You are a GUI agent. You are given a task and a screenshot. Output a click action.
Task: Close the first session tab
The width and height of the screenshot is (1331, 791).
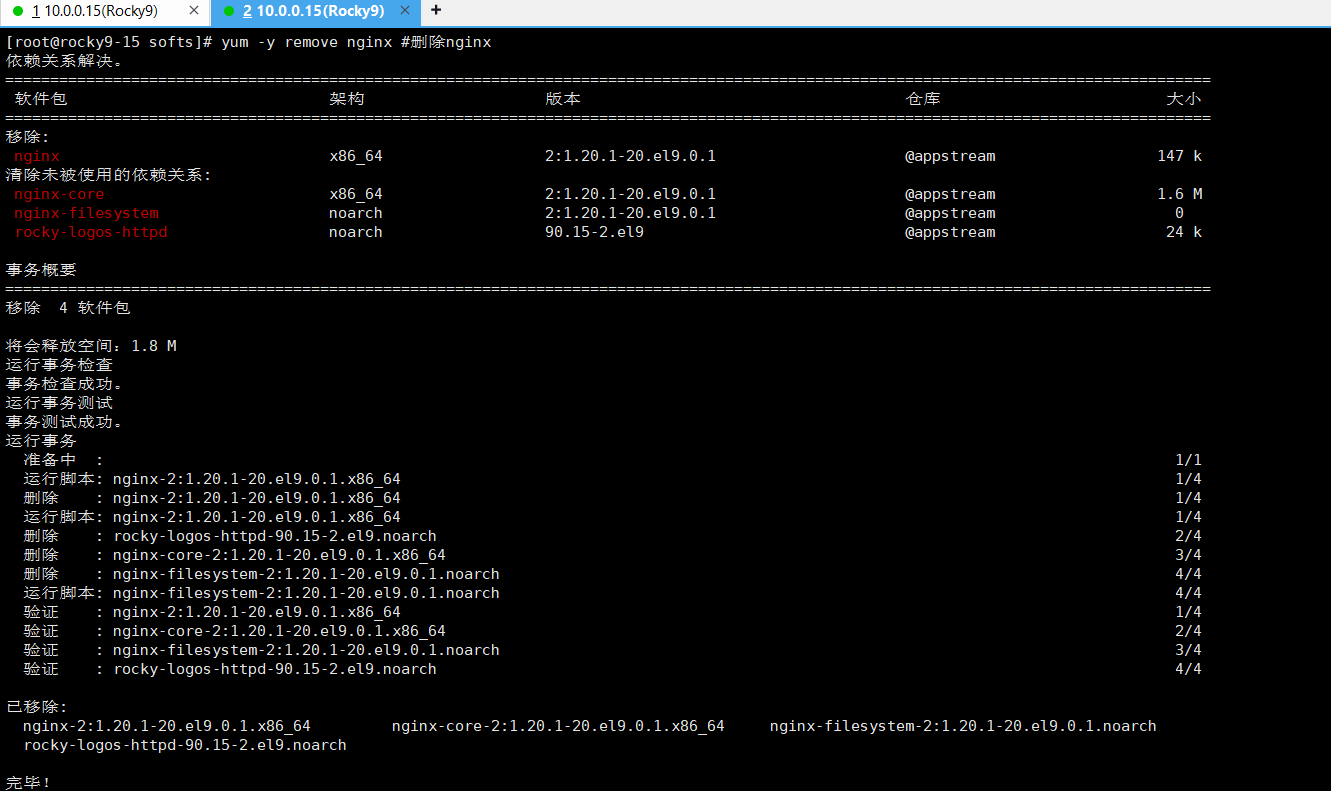click(195, 11)
